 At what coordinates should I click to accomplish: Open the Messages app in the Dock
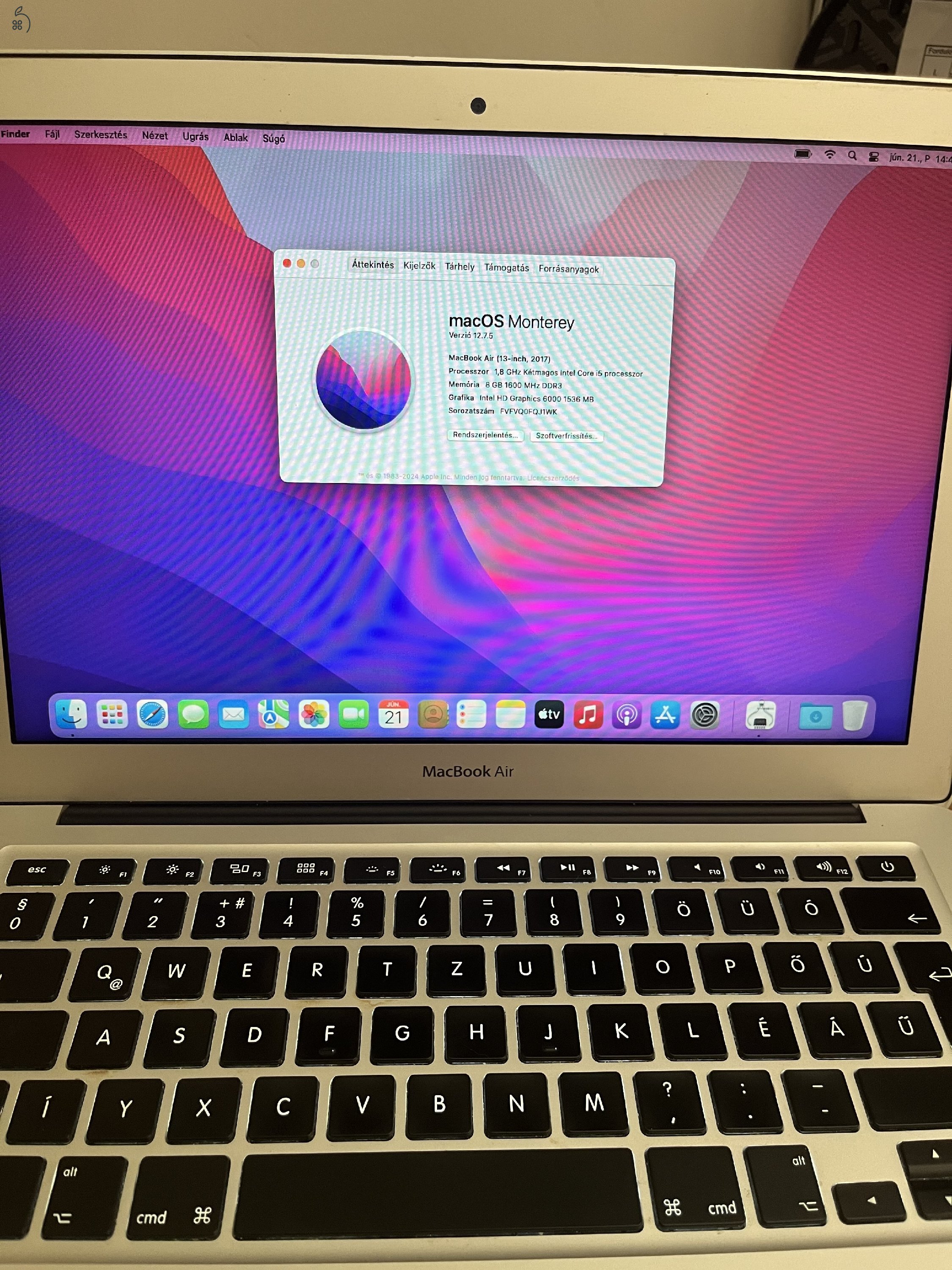click(193, 715)
